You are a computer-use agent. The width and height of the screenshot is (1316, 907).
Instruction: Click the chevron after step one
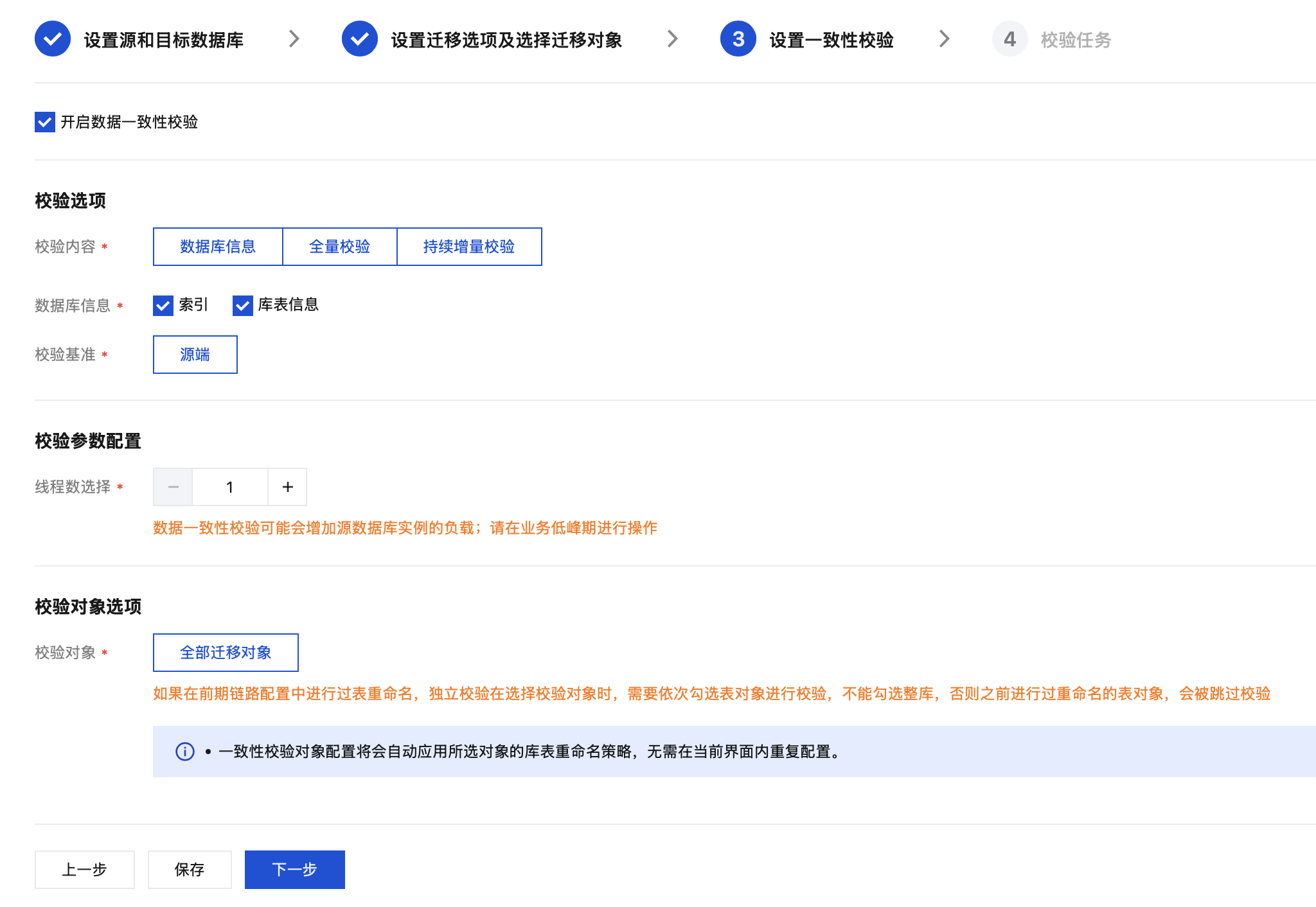[294, 39]
